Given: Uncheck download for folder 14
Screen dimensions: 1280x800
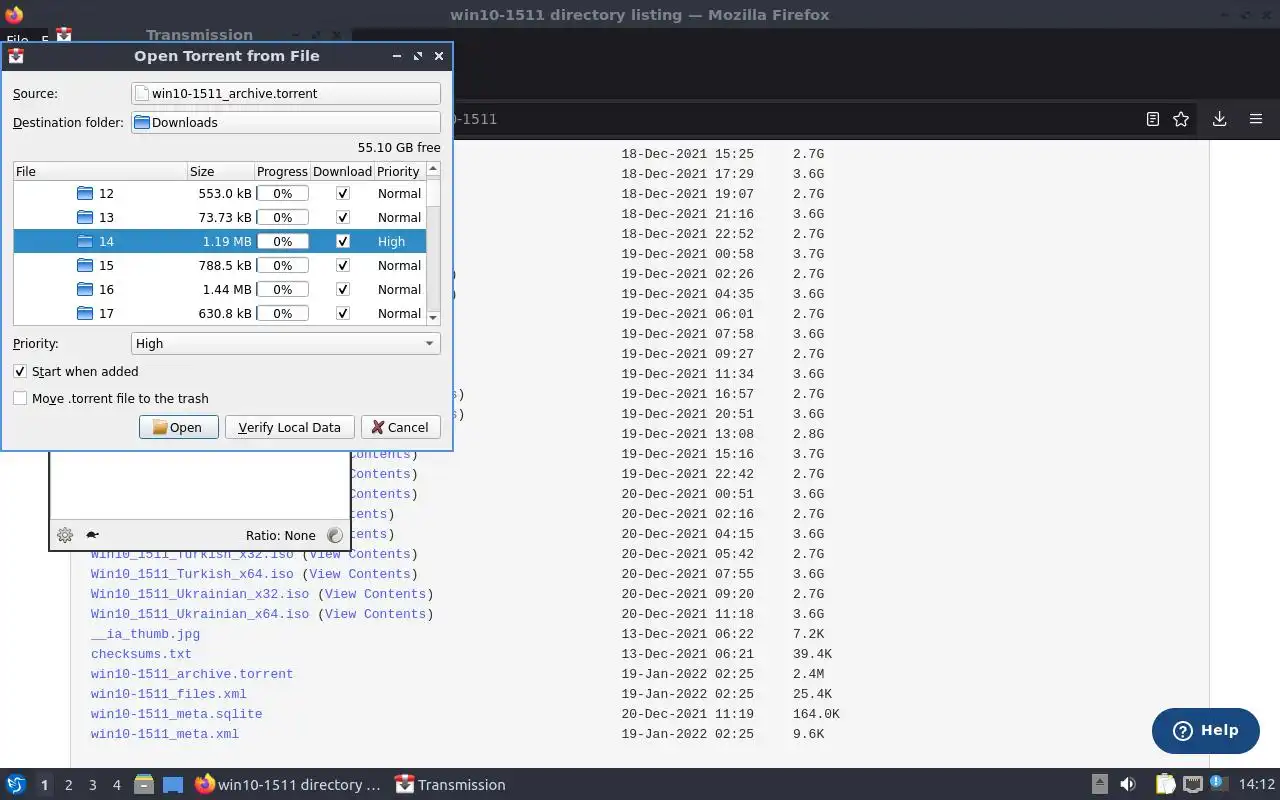Looking at the screenshot, I should (343, 241).
